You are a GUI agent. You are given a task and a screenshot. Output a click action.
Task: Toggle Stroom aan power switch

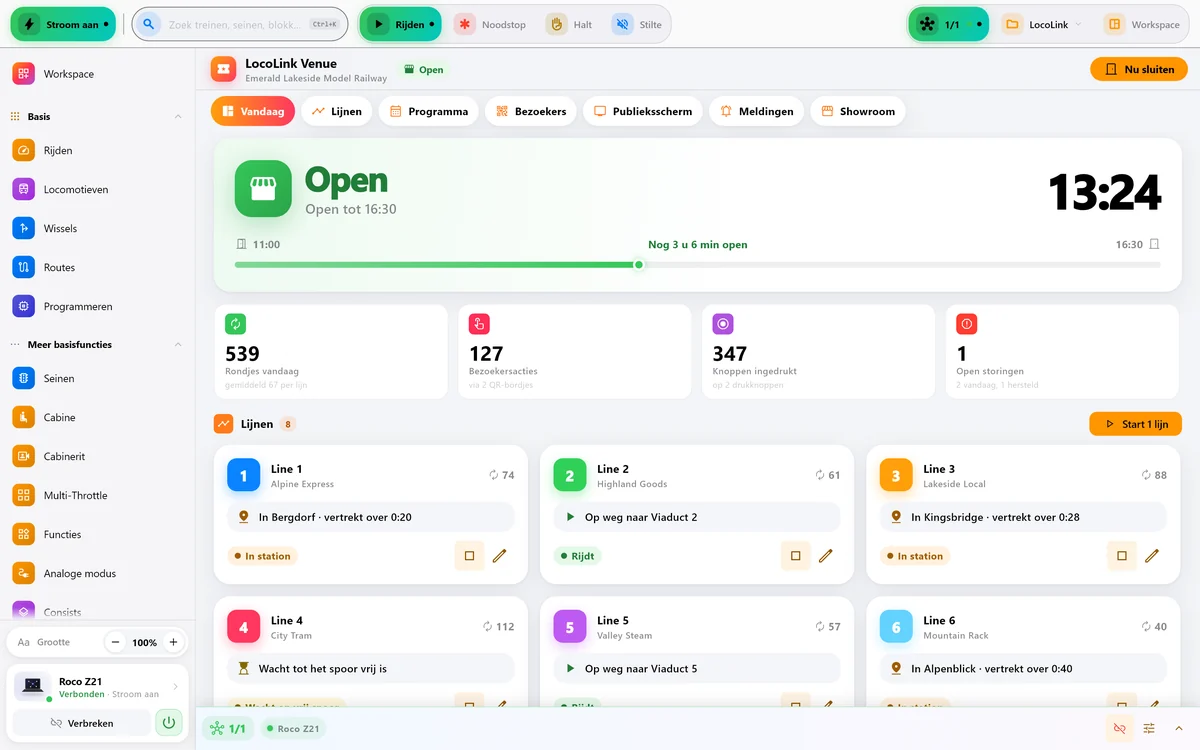(63, 24)
